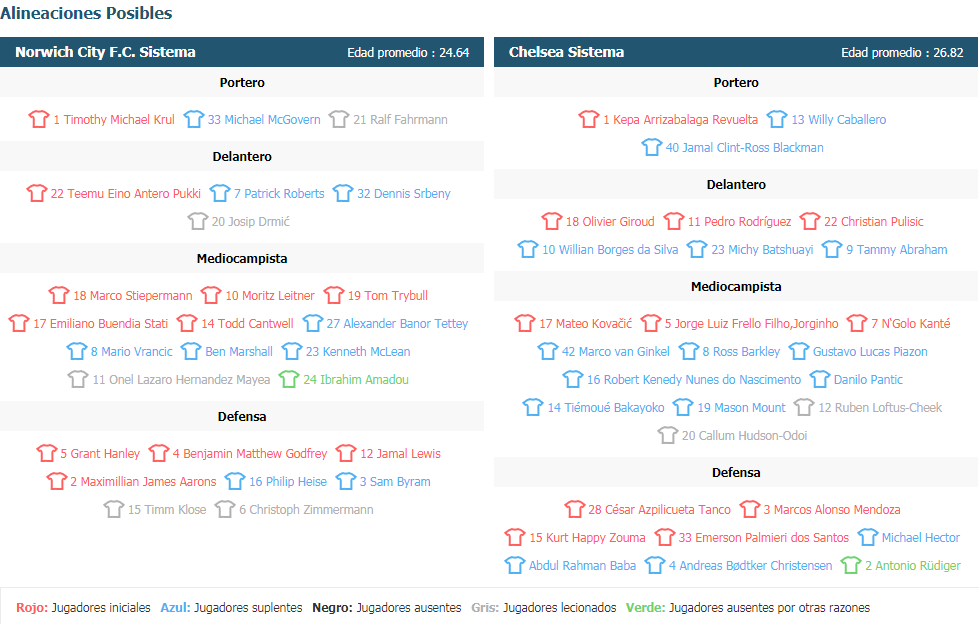Click the red jersey icon beside Kepa Arrizabalaga
Screen dimensions: 979x624
click(589, 119)
